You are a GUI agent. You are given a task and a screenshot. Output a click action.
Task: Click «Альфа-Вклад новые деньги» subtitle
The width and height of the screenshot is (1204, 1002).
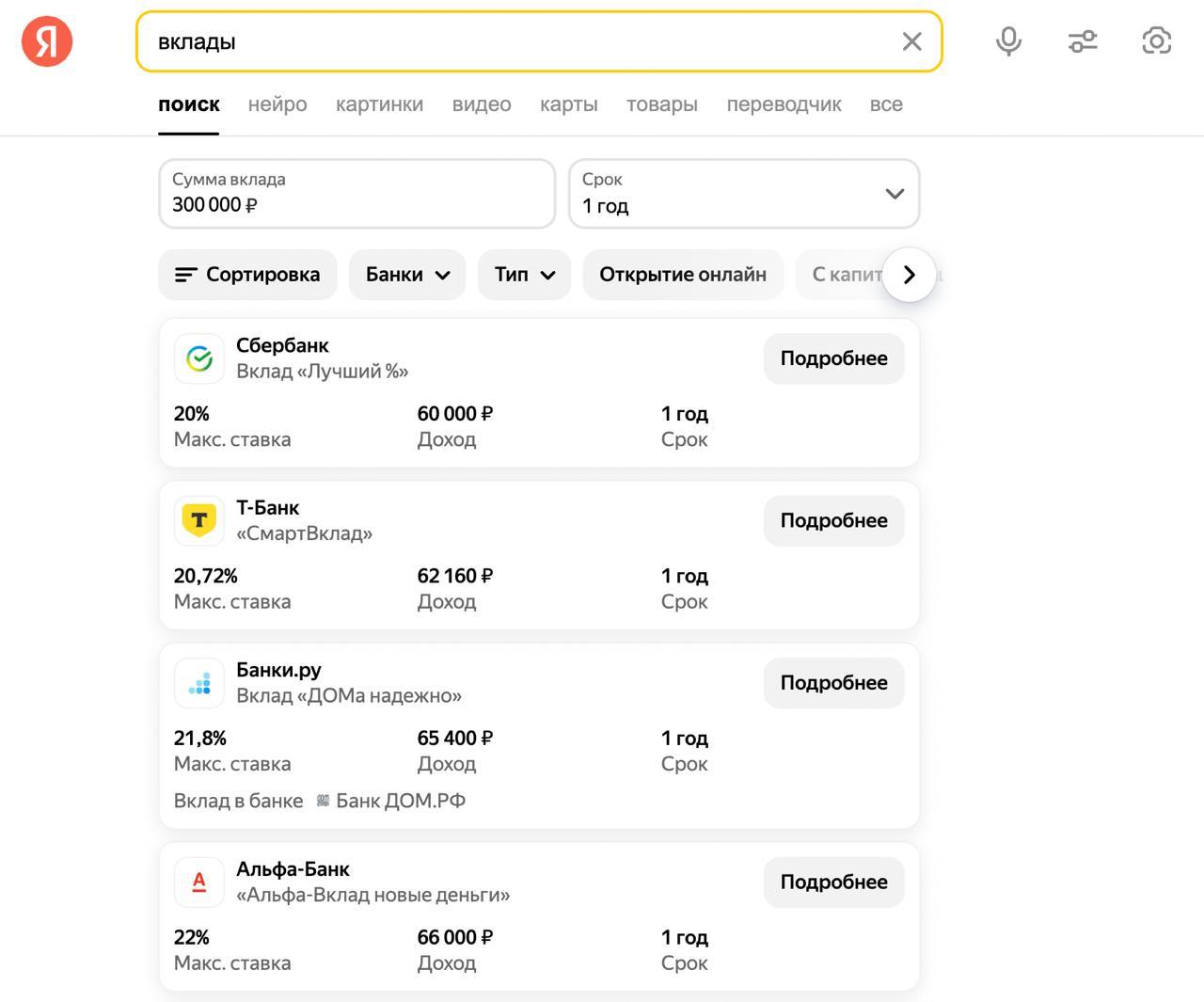tap(372, 896)
